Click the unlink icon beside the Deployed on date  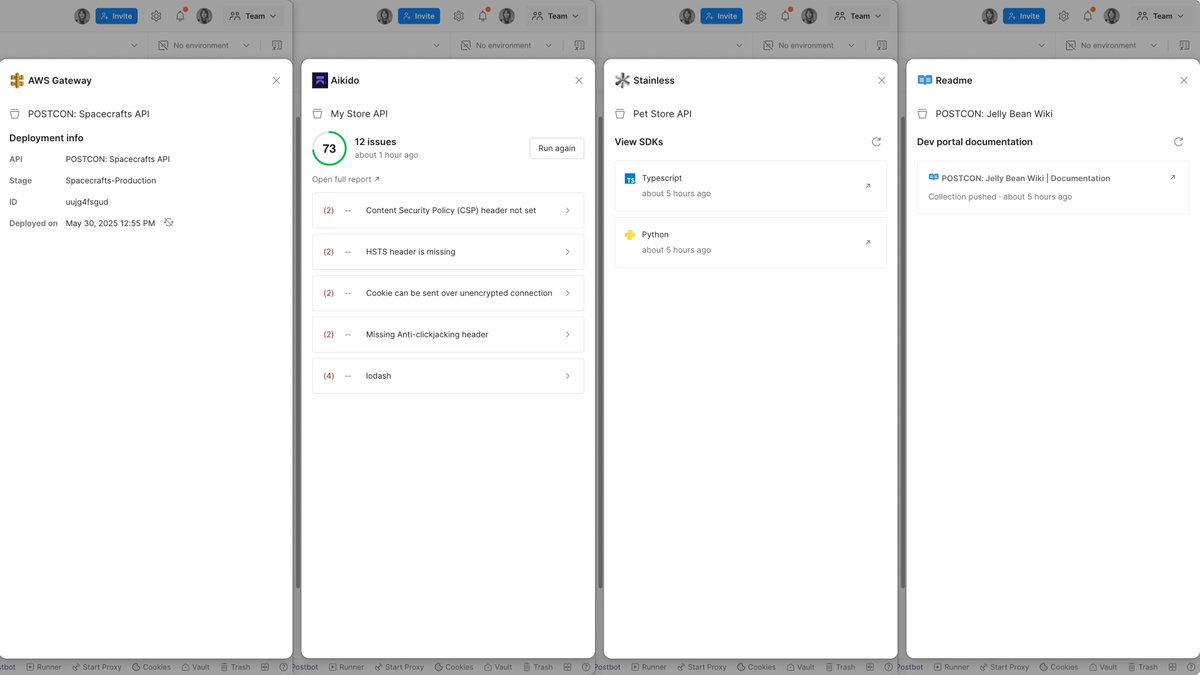tap(169, 222)
